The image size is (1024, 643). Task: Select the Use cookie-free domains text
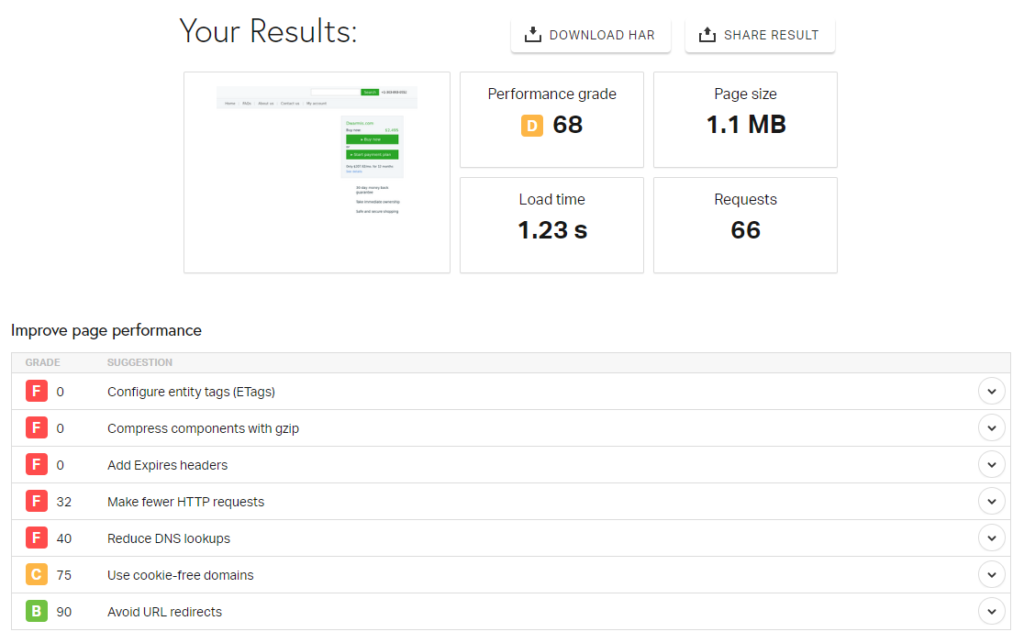coord(180,574)
